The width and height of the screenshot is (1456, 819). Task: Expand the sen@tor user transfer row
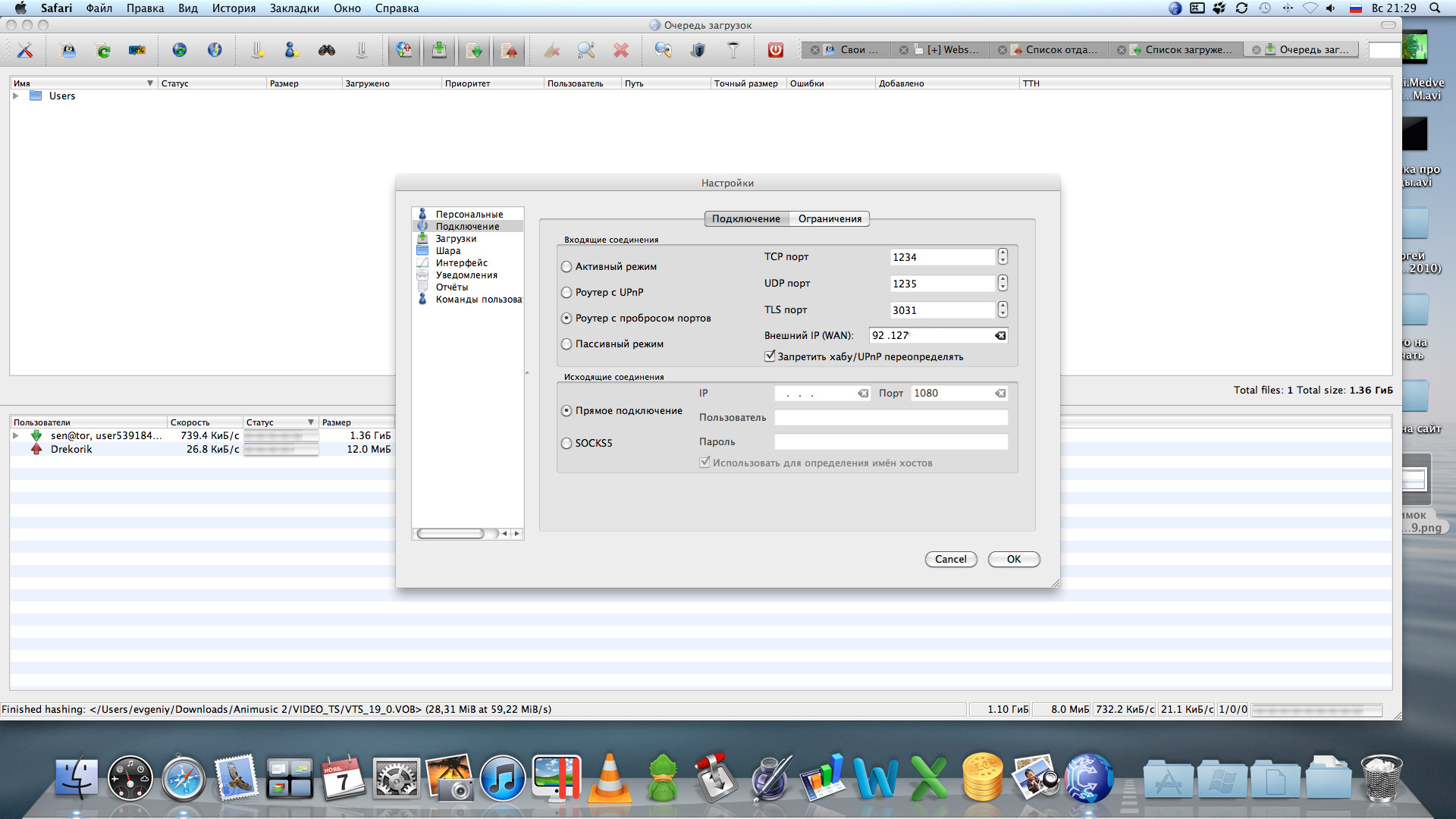click(16, 436)
